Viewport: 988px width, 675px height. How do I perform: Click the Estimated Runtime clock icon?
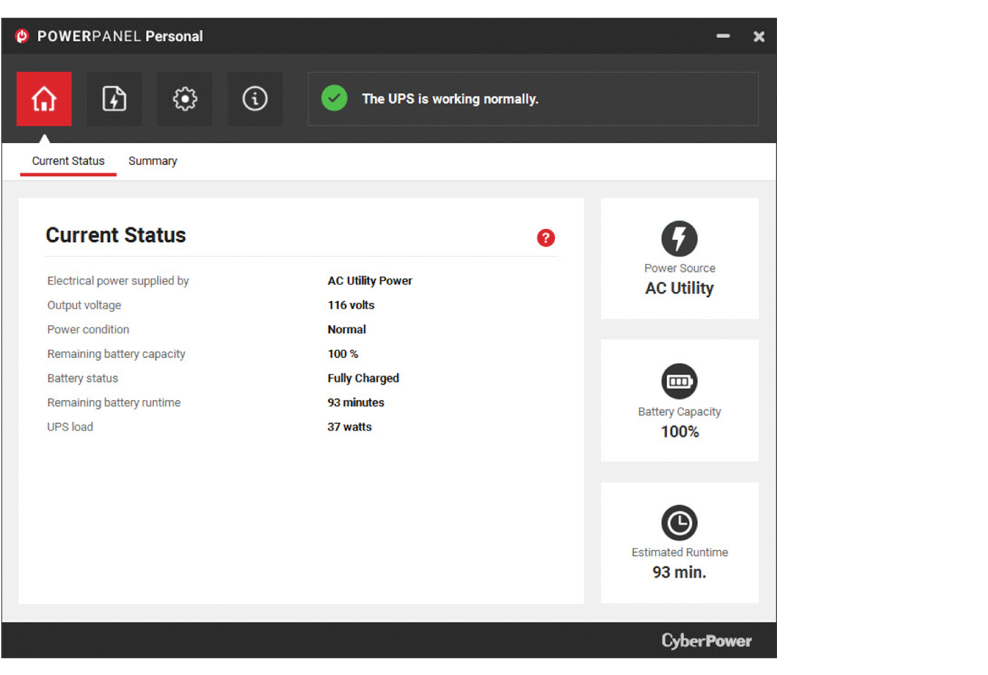[679, 522]
